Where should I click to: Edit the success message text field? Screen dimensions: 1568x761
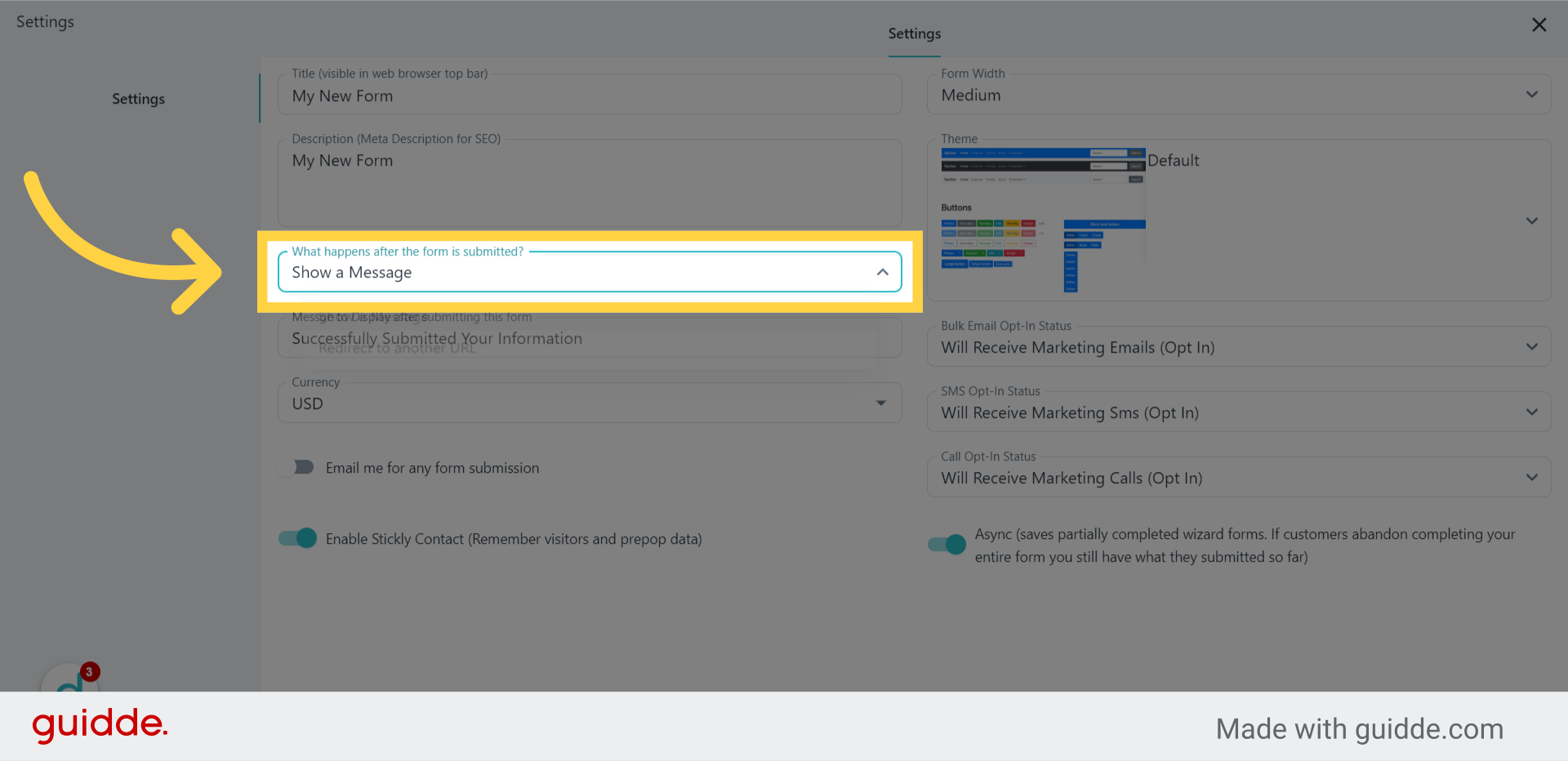click(x=588, y=338)
